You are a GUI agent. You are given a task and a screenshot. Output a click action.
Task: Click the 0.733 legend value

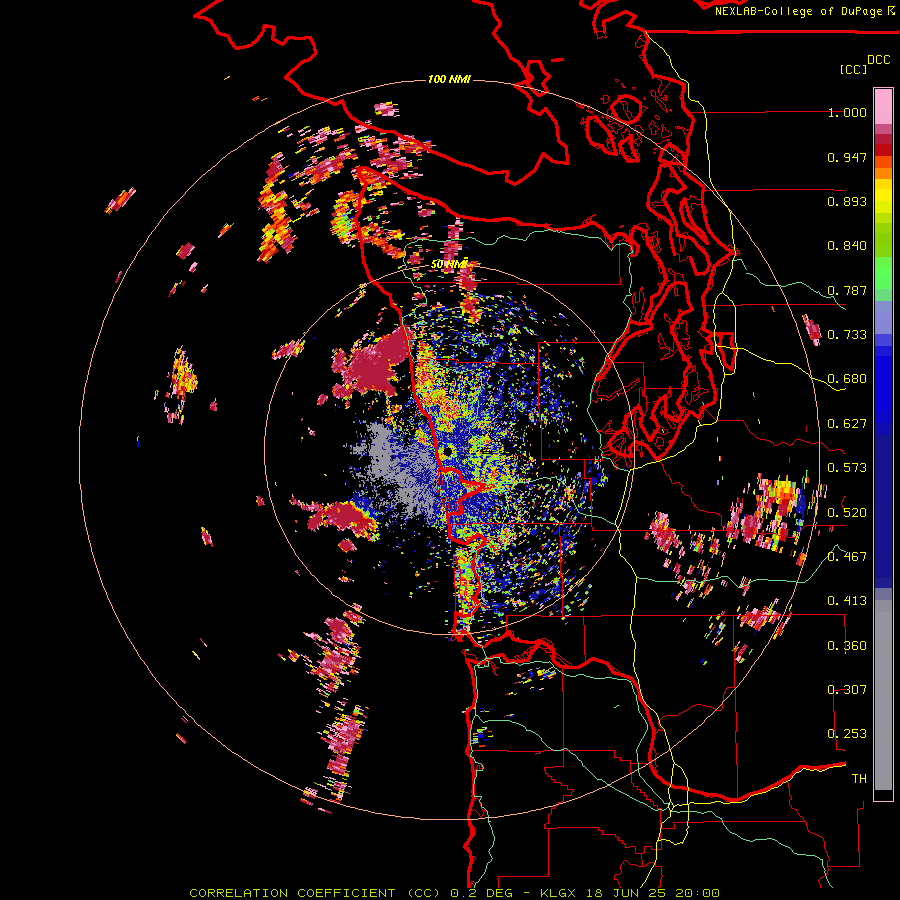pos(847,335)
